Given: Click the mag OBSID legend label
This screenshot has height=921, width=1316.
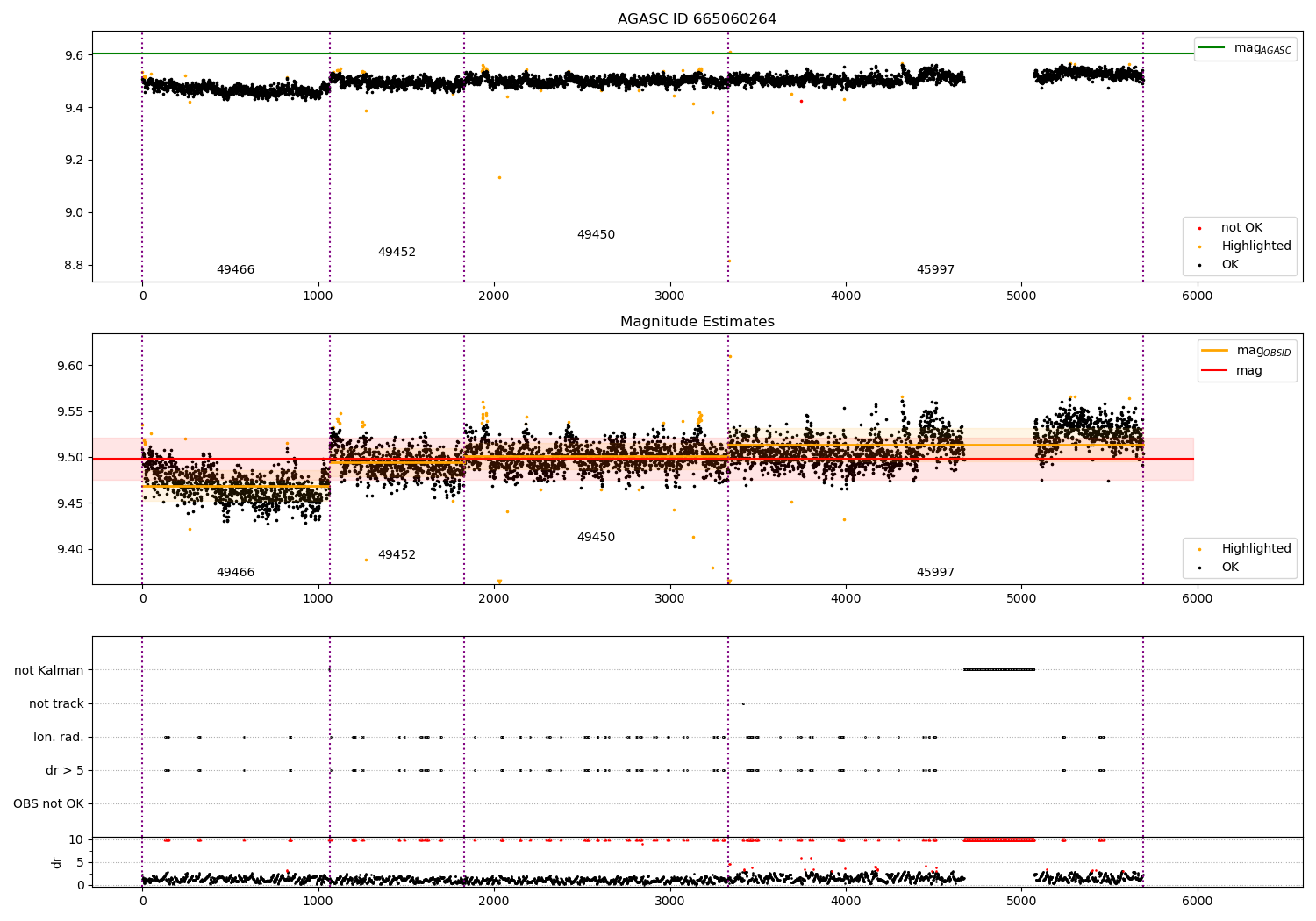Looking at the screenshot, I should coord(1263,351).
